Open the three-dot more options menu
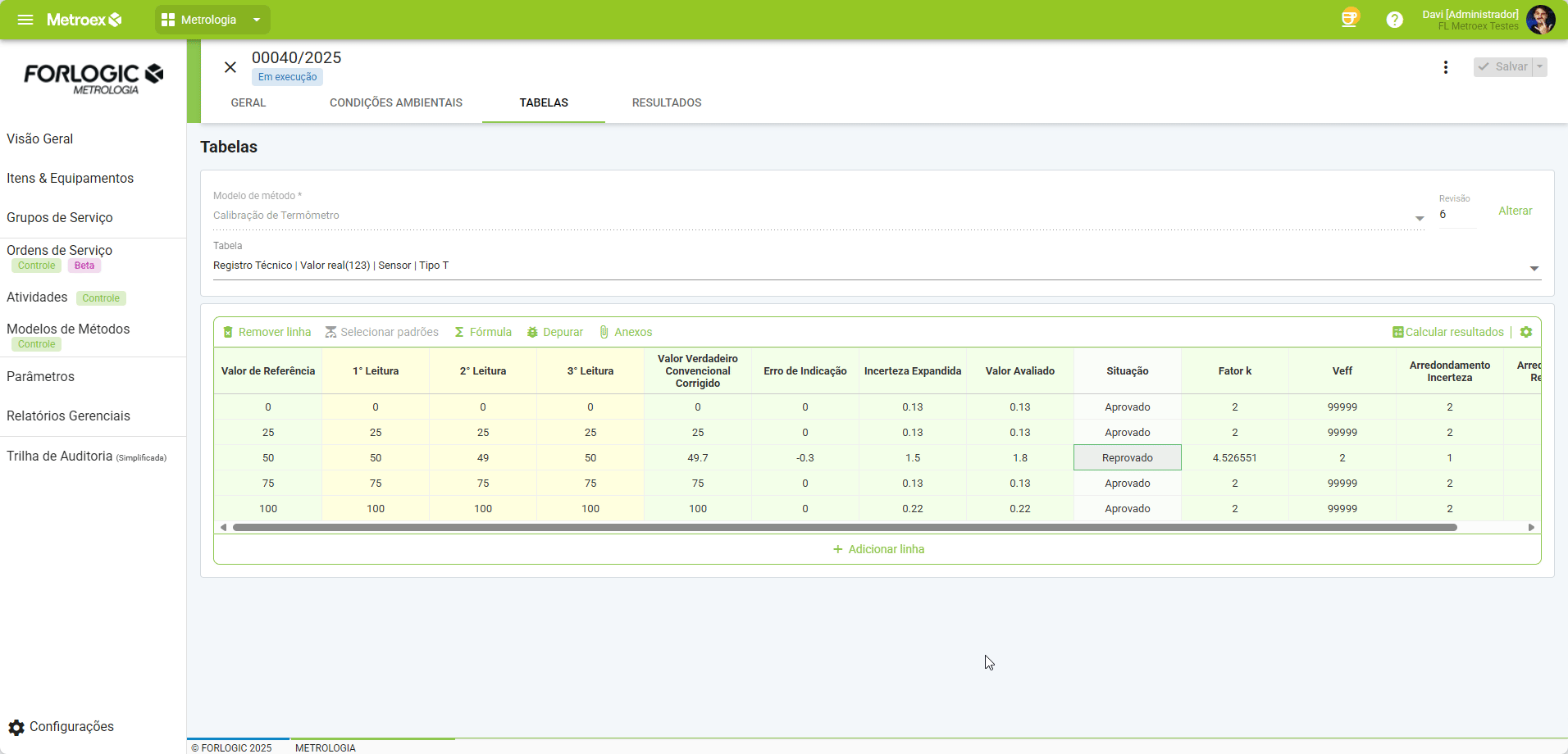 pyautogui.click(x=1445, y=67)
